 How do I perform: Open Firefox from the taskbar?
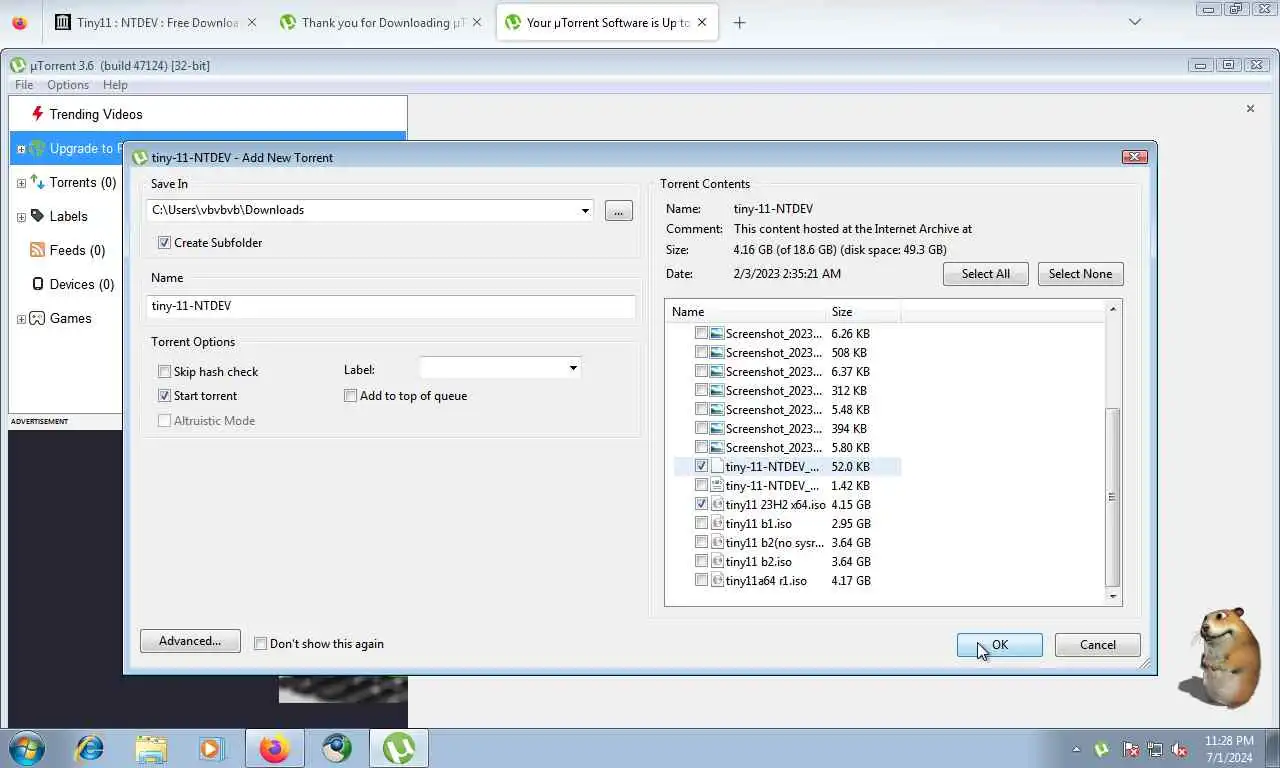click(274, 748)
